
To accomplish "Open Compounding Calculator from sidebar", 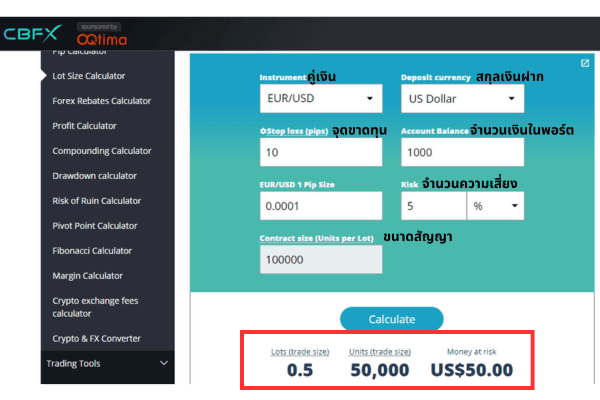I will [x=102, y=151].
